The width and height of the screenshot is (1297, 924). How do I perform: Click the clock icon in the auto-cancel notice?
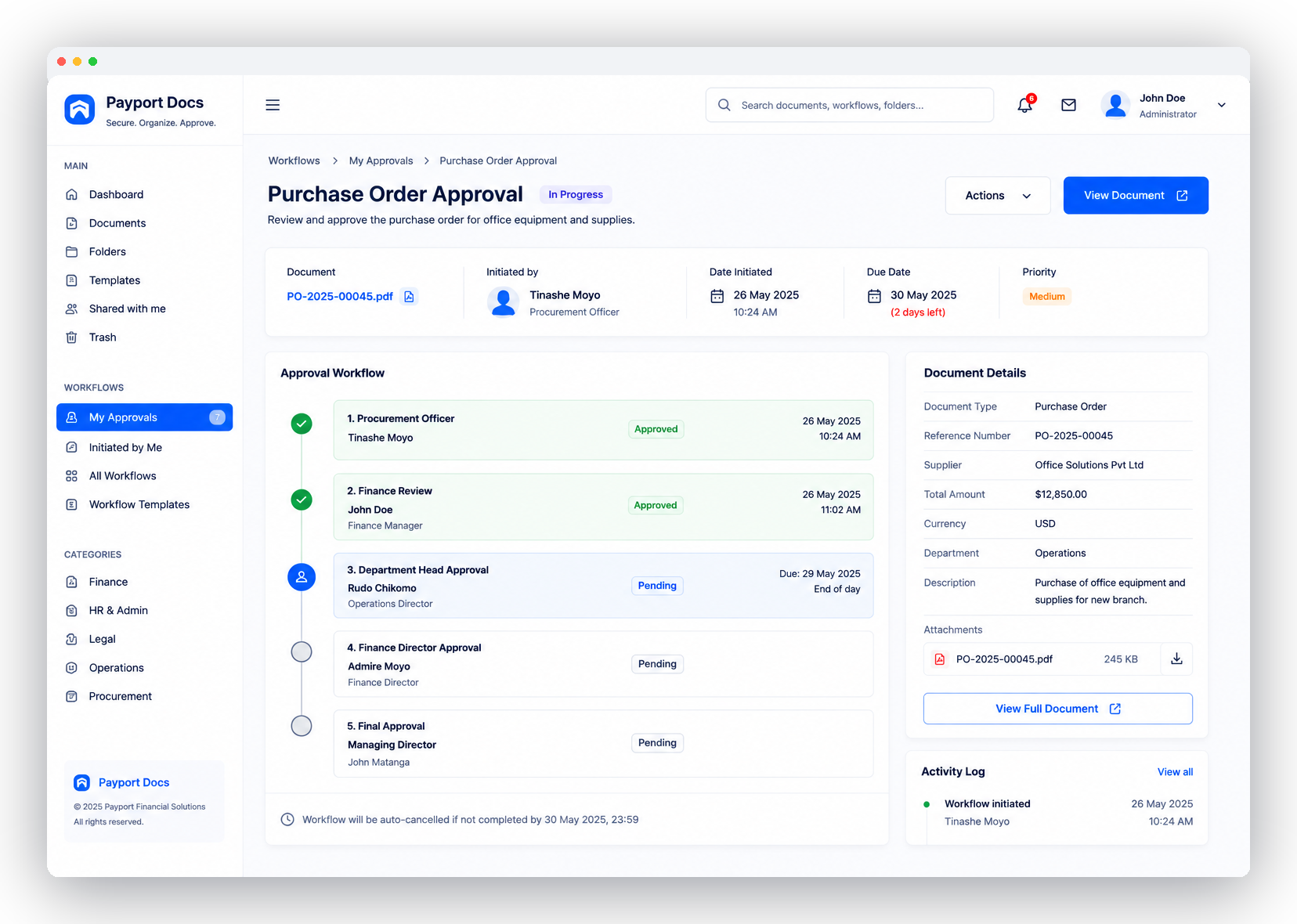tap(287, 819)
